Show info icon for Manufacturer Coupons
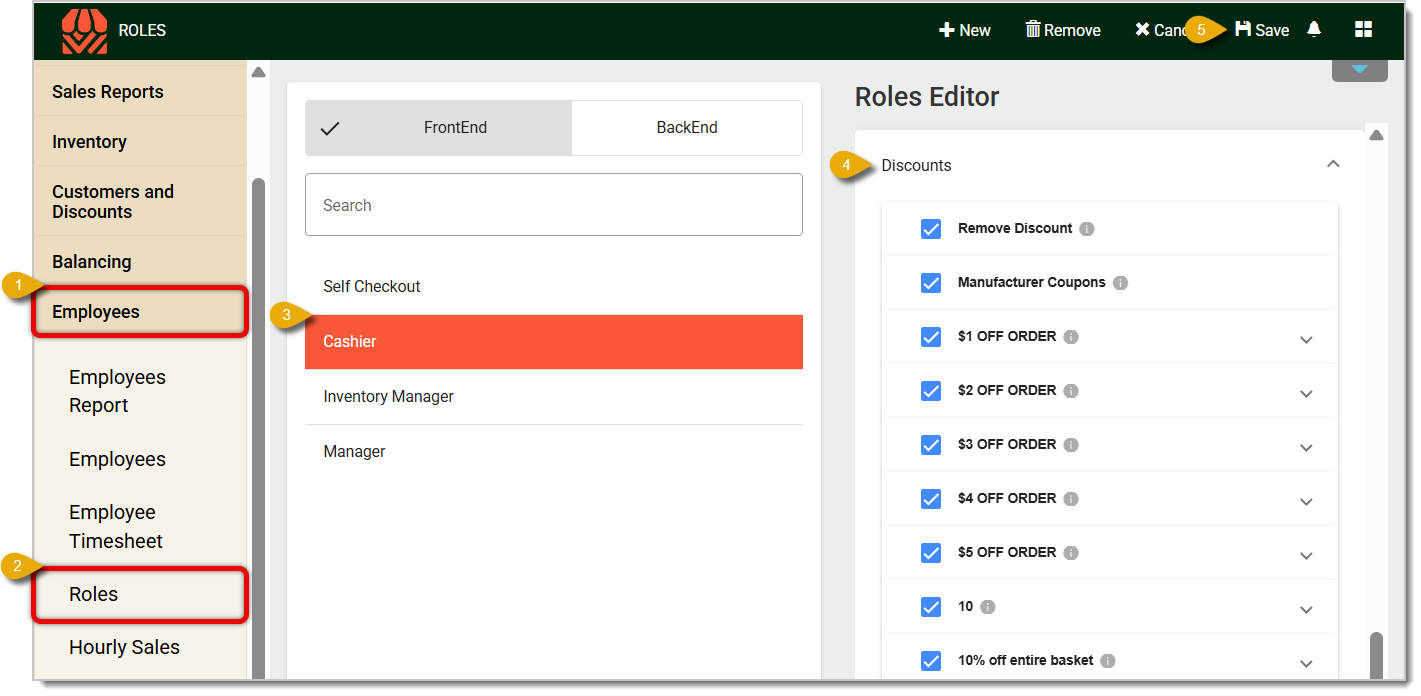This screenshot has height=696, width=1421. point(1120,283)
